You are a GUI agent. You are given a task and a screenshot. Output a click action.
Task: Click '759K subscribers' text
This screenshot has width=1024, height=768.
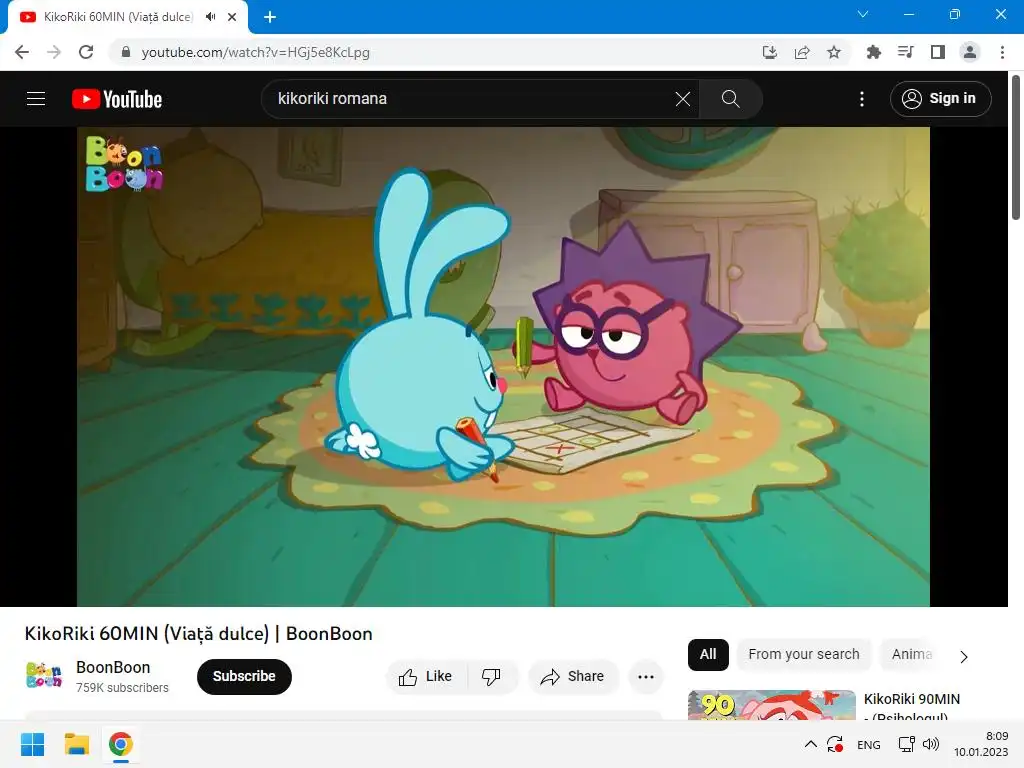[x=122, y=688]
